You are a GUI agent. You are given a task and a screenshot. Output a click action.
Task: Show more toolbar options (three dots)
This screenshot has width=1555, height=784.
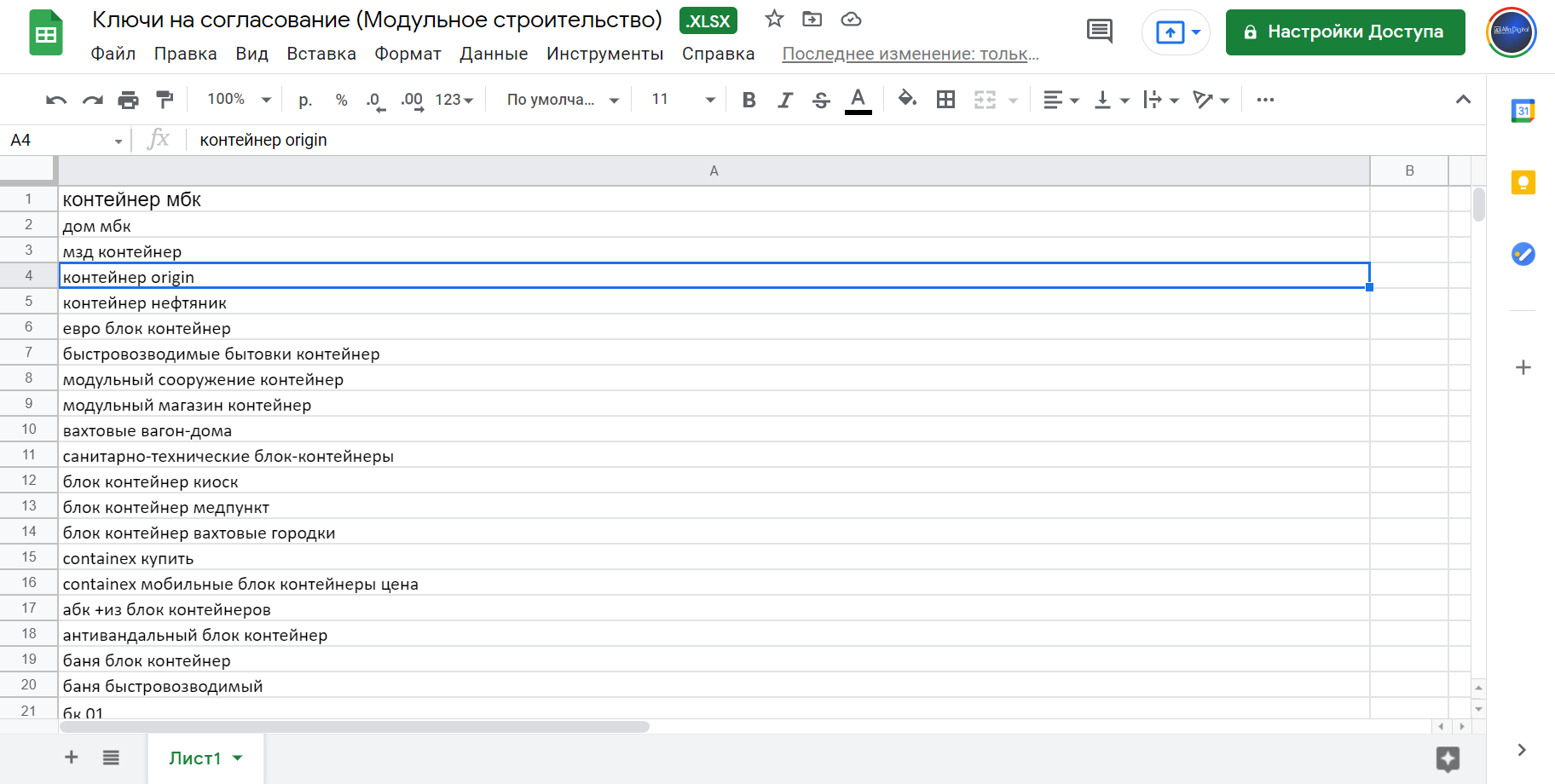[1265, 100]
